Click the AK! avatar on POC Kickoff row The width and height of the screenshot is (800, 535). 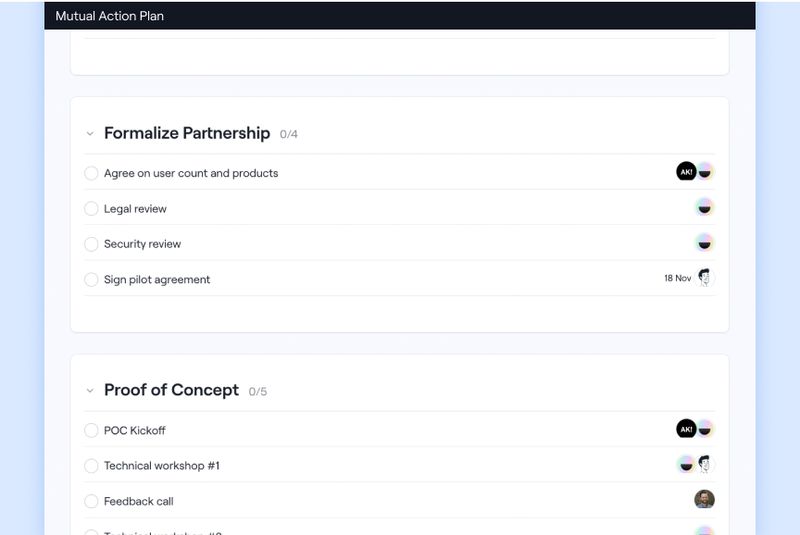686,429
